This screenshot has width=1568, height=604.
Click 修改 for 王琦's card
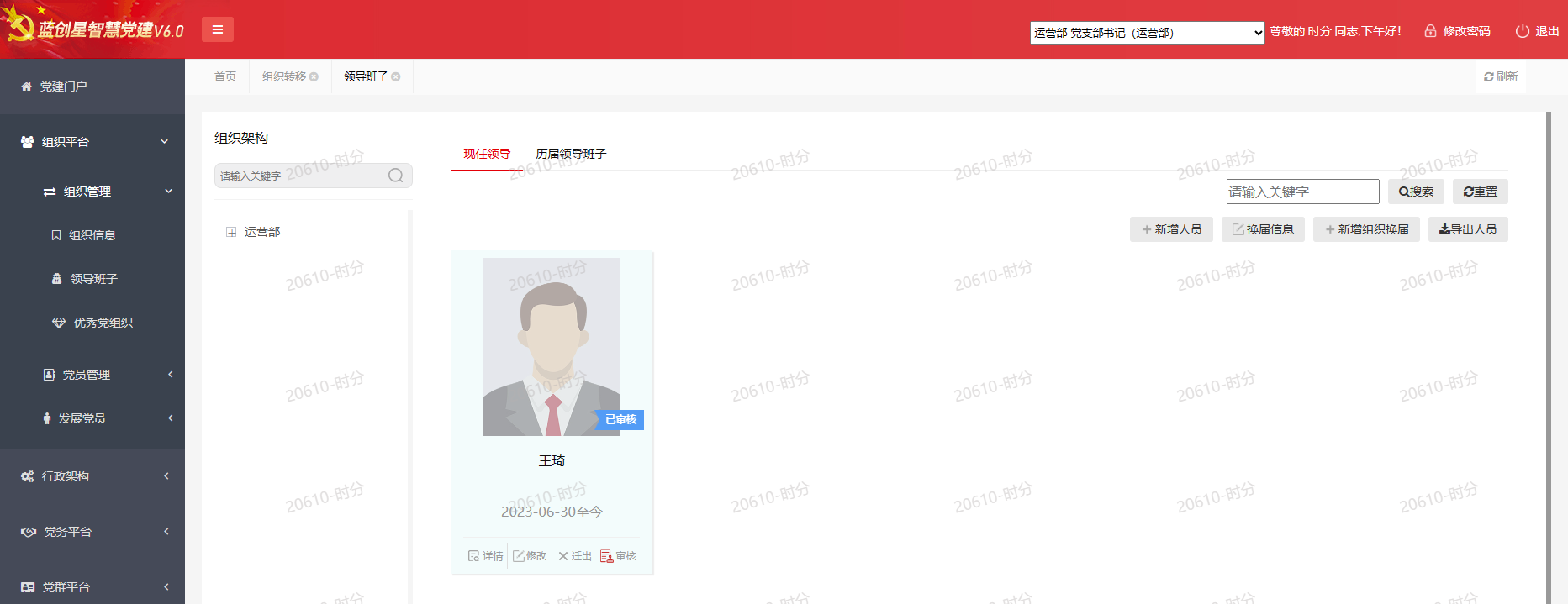coord(530,556)
